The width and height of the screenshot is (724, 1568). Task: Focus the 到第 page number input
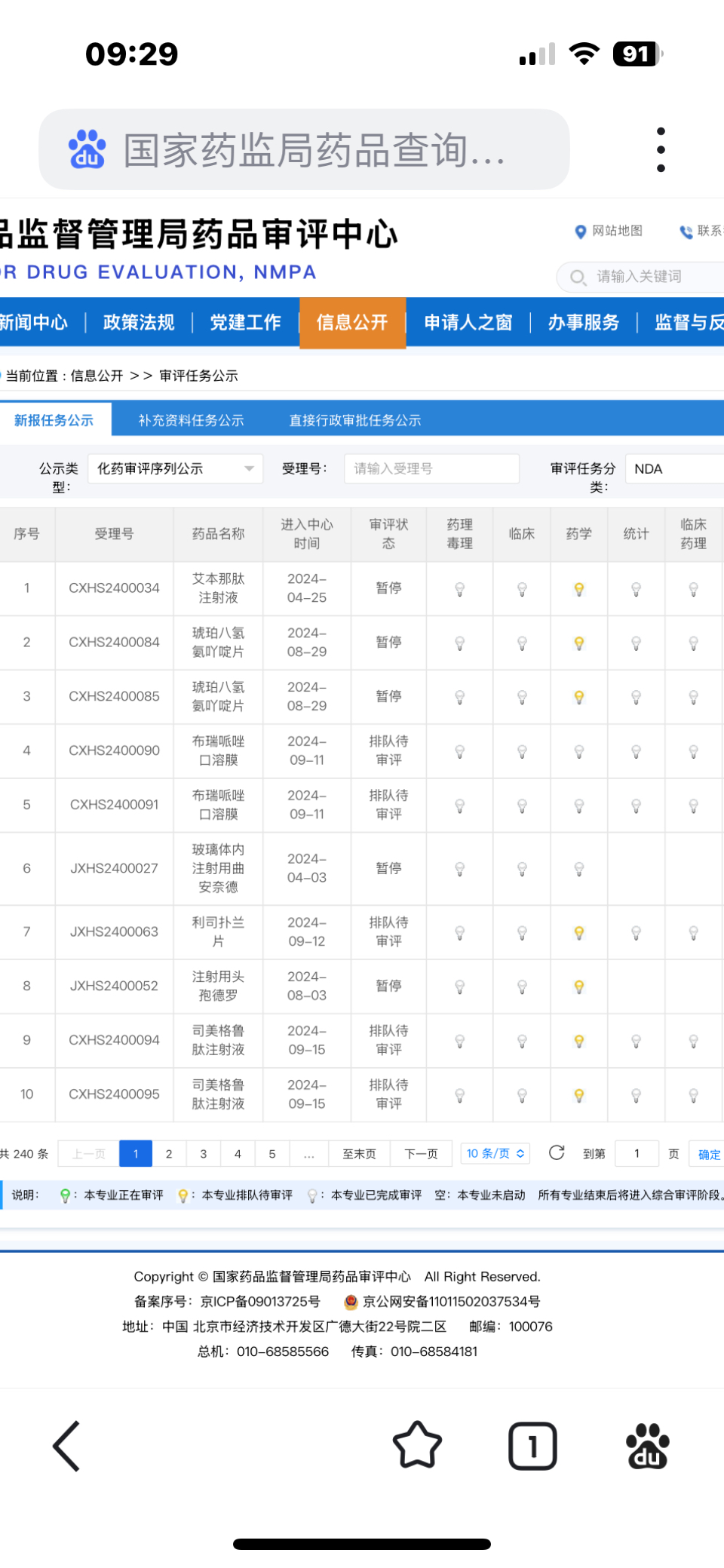tap(637, 1153)
